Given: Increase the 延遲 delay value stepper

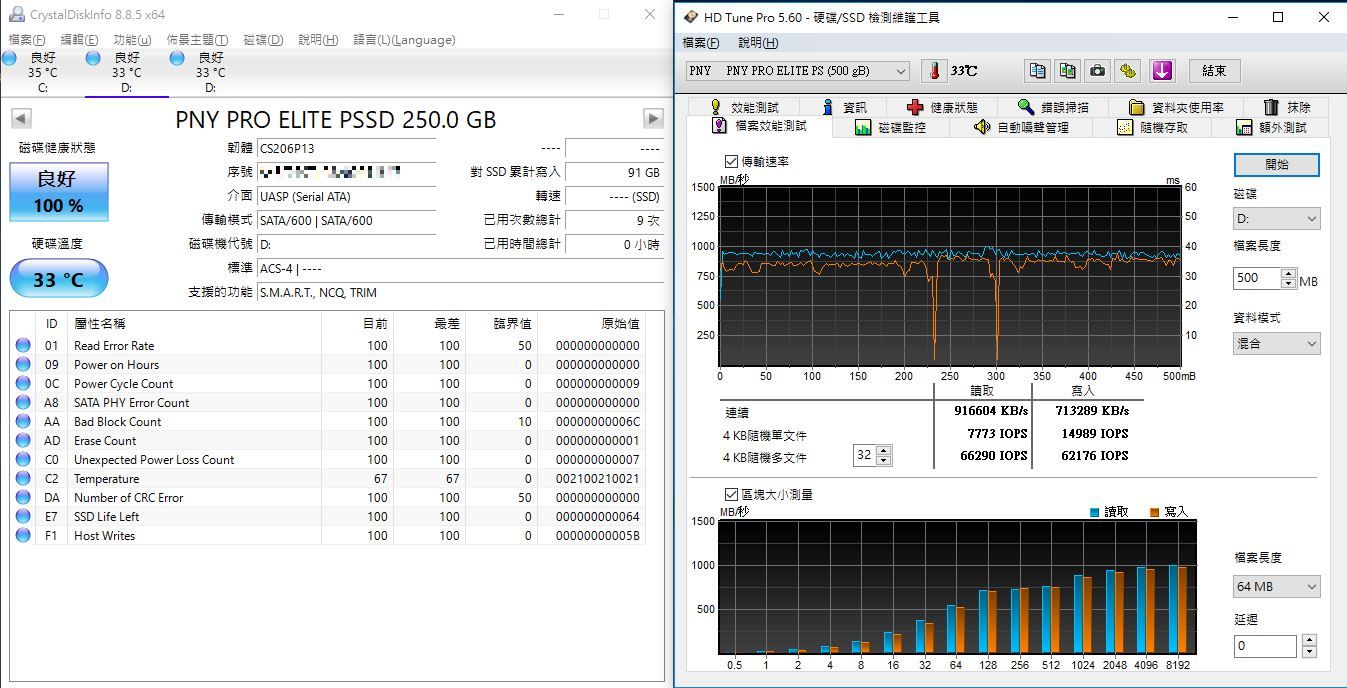Looking at the screenshot, I should point(1309,640).
